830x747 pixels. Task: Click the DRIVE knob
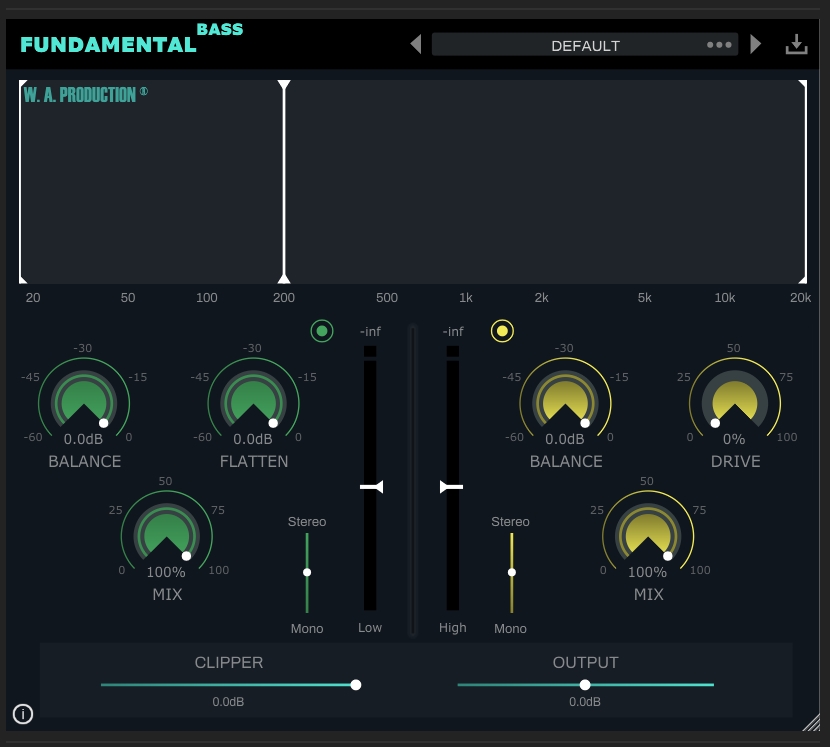click(x=735, y=403)
